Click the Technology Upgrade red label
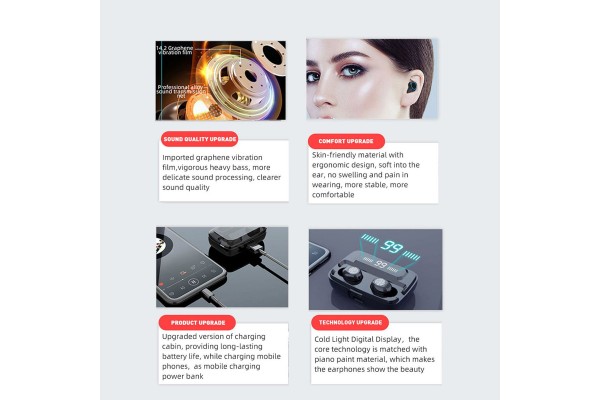This screenshot has height=400, width=600. pyautogui.click(x=350, y=322)
